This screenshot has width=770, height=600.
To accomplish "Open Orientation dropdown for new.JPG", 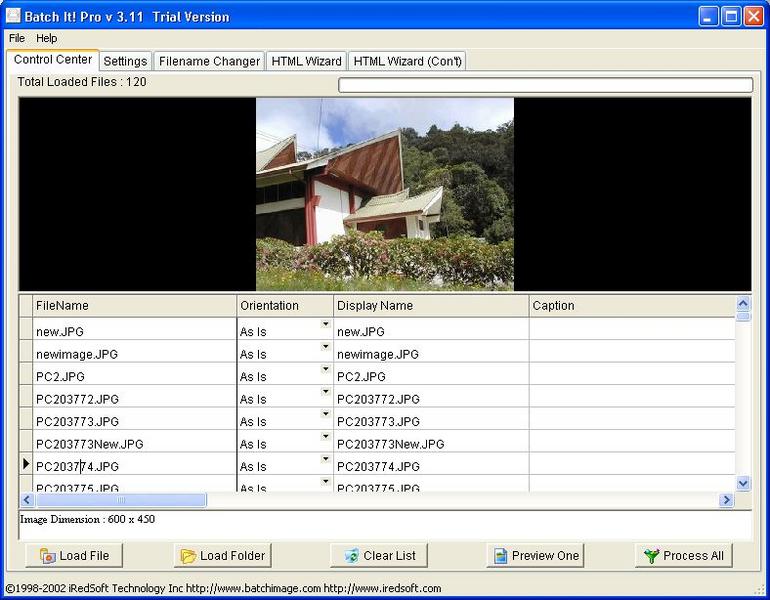I will 325,324.
